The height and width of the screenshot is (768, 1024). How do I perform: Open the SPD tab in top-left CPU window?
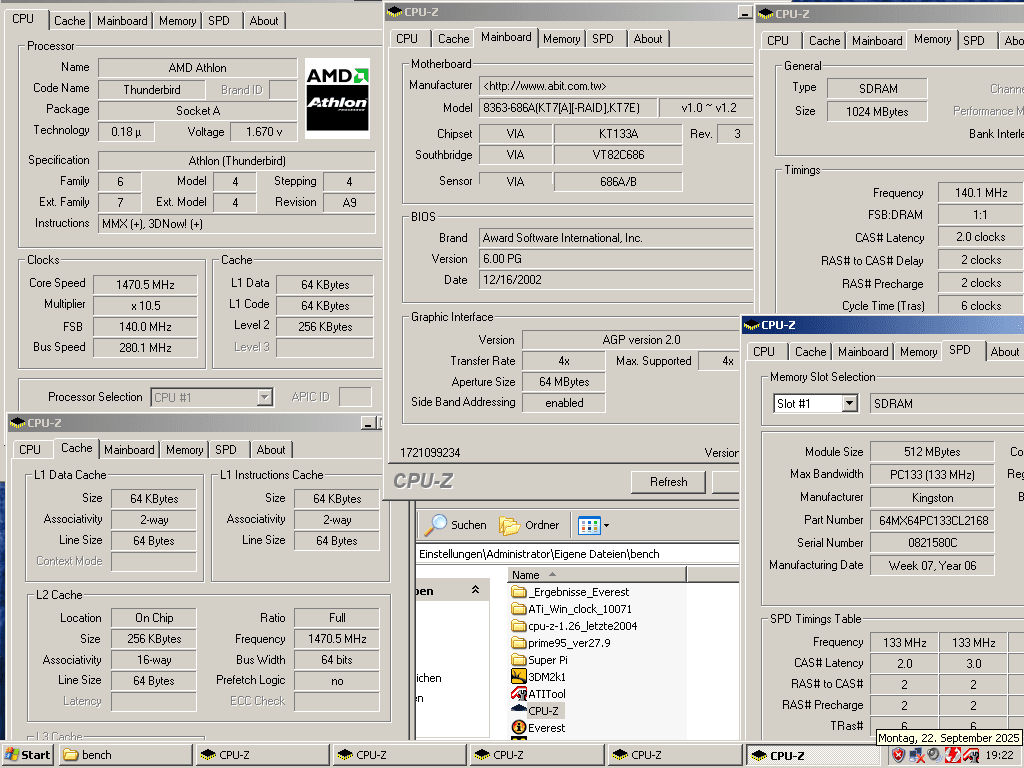[x=219, y=21]
